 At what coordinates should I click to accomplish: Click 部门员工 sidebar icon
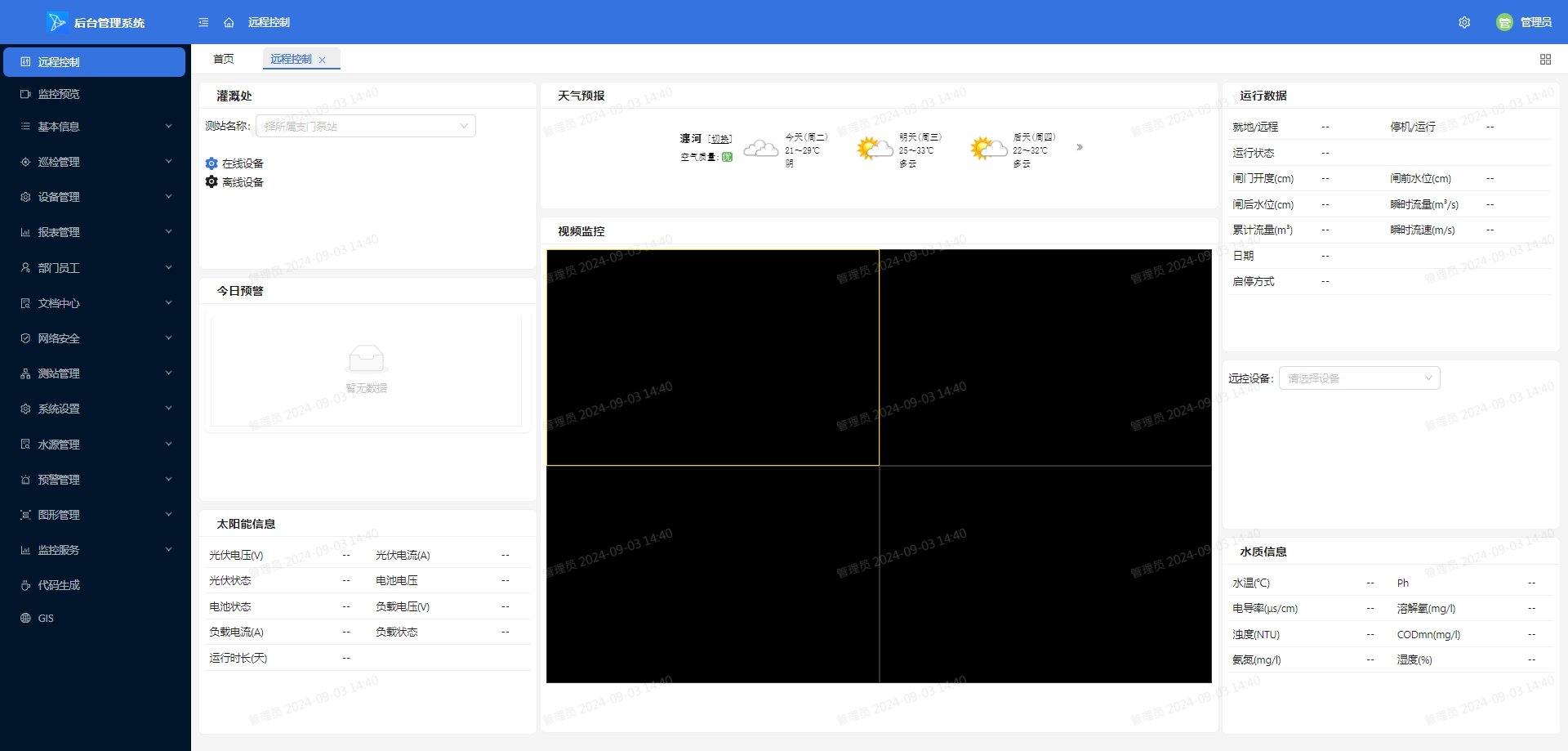coord(25,267)
